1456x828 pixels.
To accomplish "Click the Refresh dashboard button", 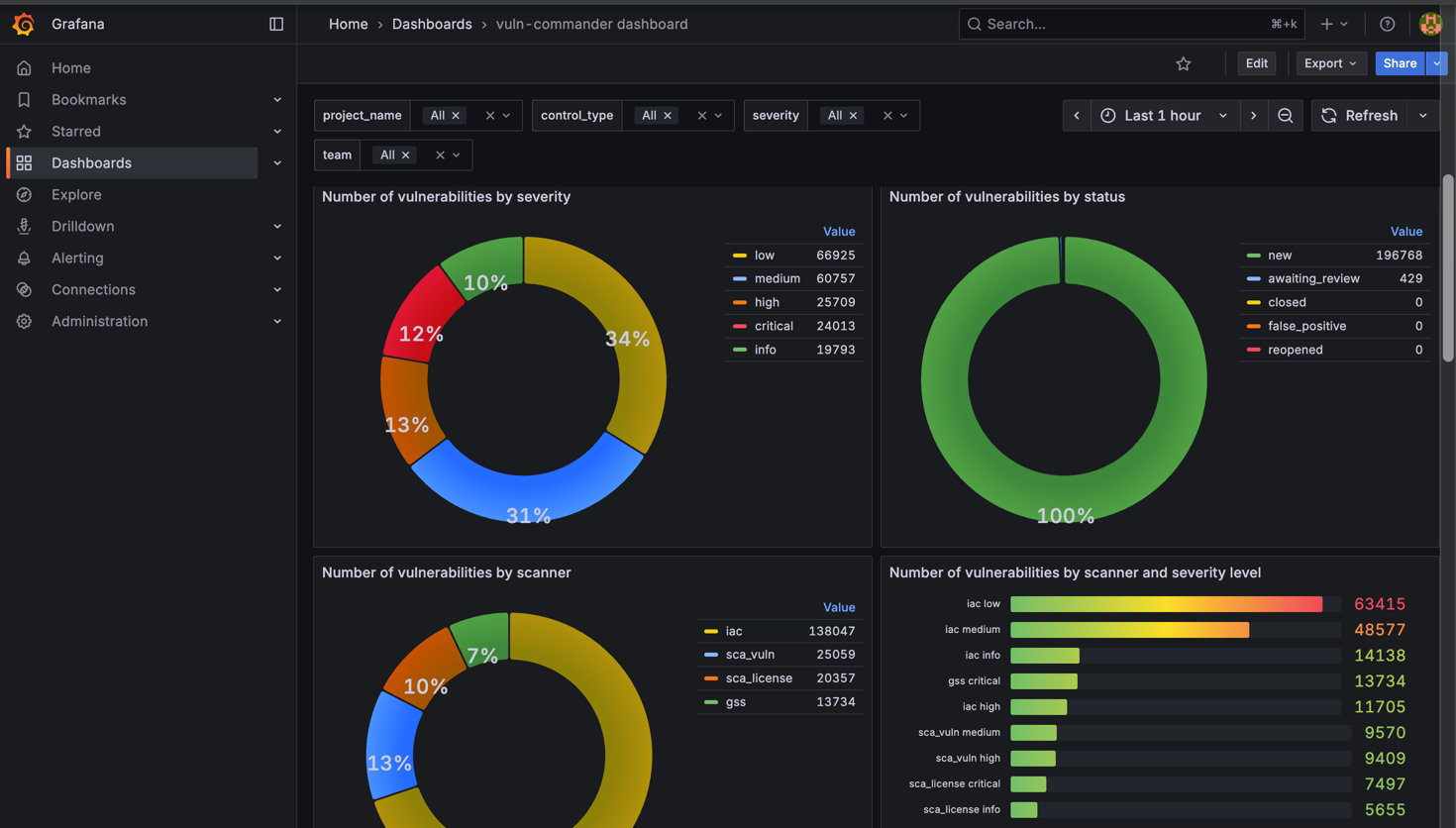I will pyautogui.click(x=1360, y=116).
